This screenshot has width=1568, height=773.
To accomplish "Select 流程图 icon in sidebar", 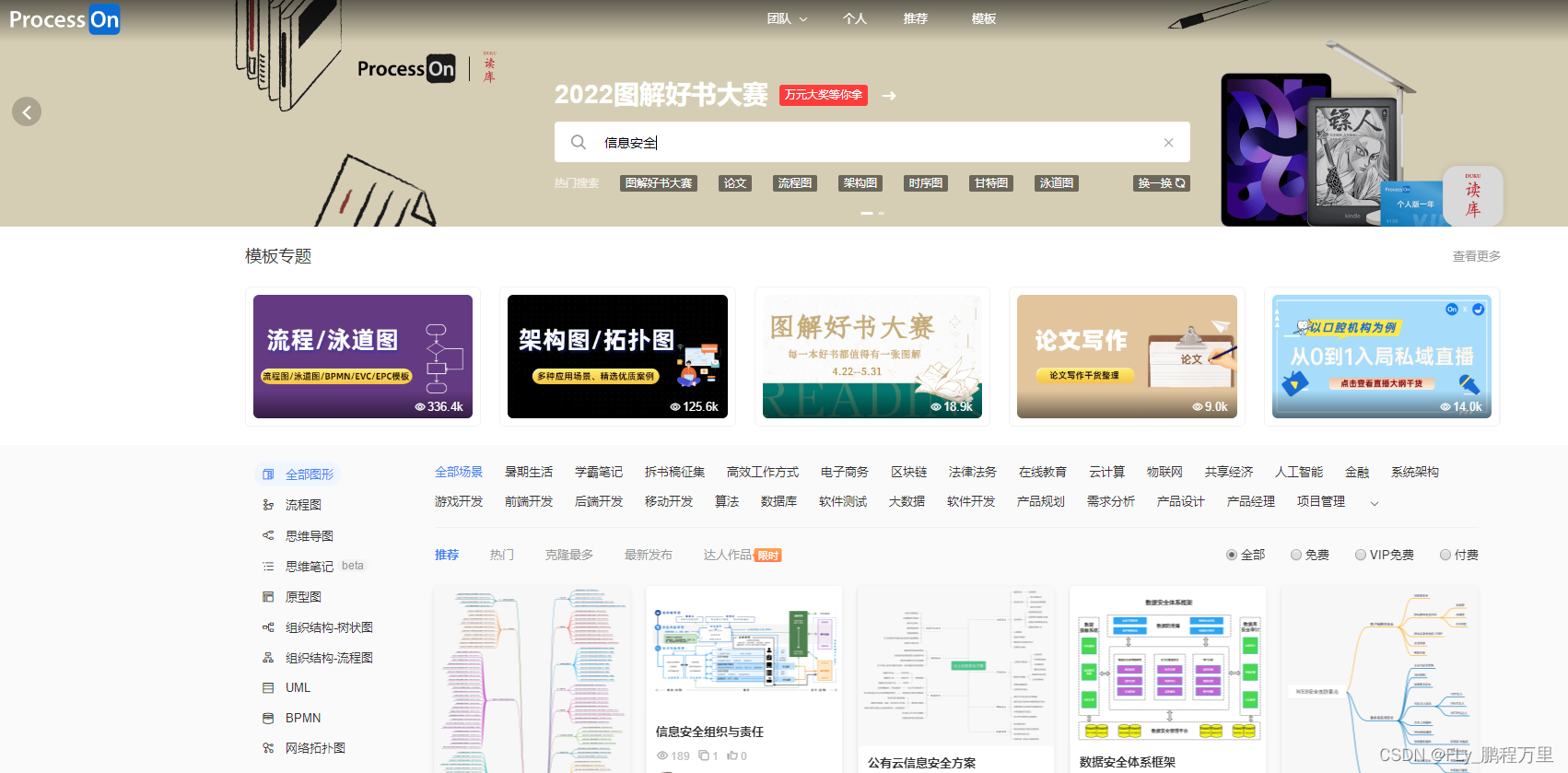I will (x=268, y=505).
